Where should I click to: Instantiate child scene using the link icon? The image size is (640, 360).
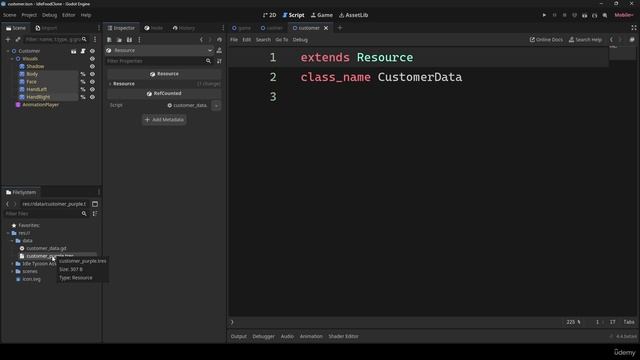point(18,39)
